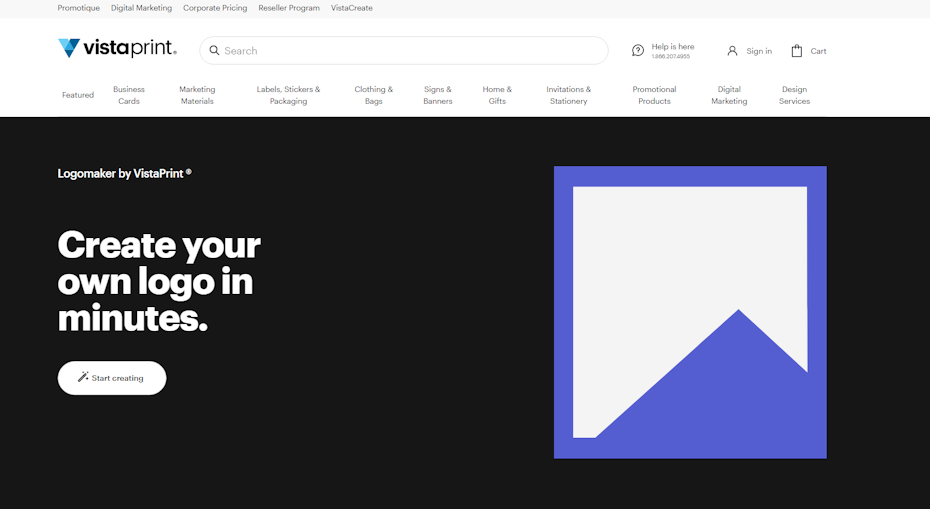Select the Design Services menu item

(x=794, y=95)
